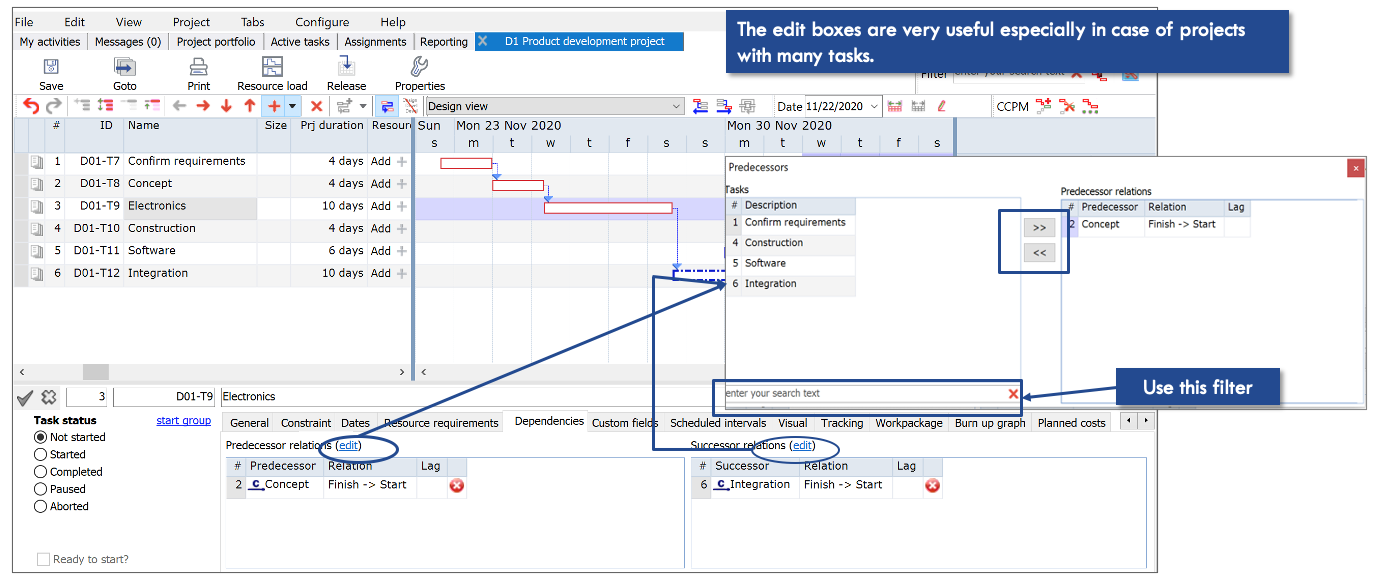Click the Predecessors dialog search text field
Screen dimensions: 1376x586
864,394
